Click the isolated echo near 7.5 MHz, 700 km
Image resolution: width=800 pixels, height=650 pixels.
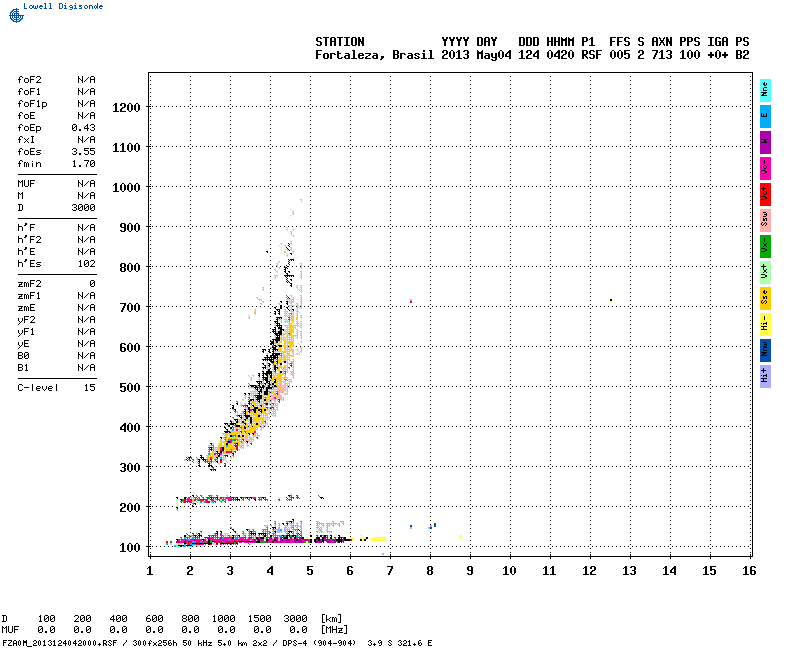click(x=411, y=301)
